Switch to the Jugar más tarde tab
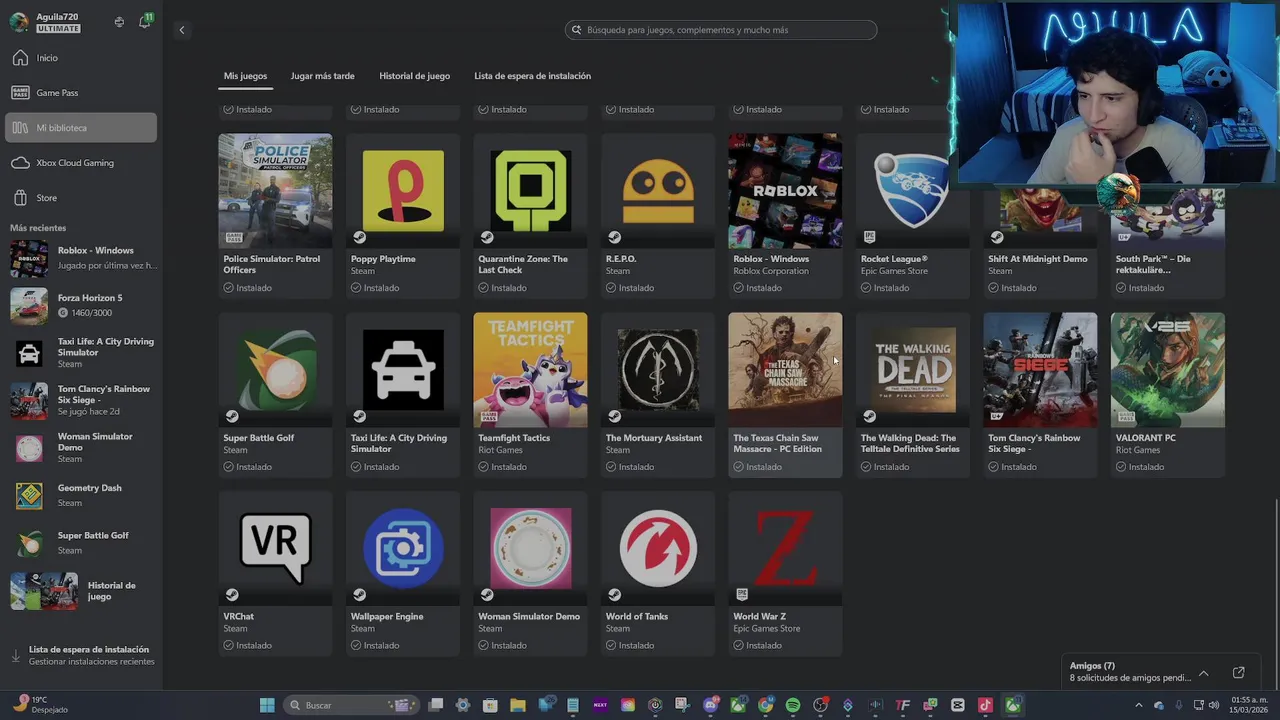The width and height of the screenshot is (1280, 720). pyautogui.click(x=322, y=76)
